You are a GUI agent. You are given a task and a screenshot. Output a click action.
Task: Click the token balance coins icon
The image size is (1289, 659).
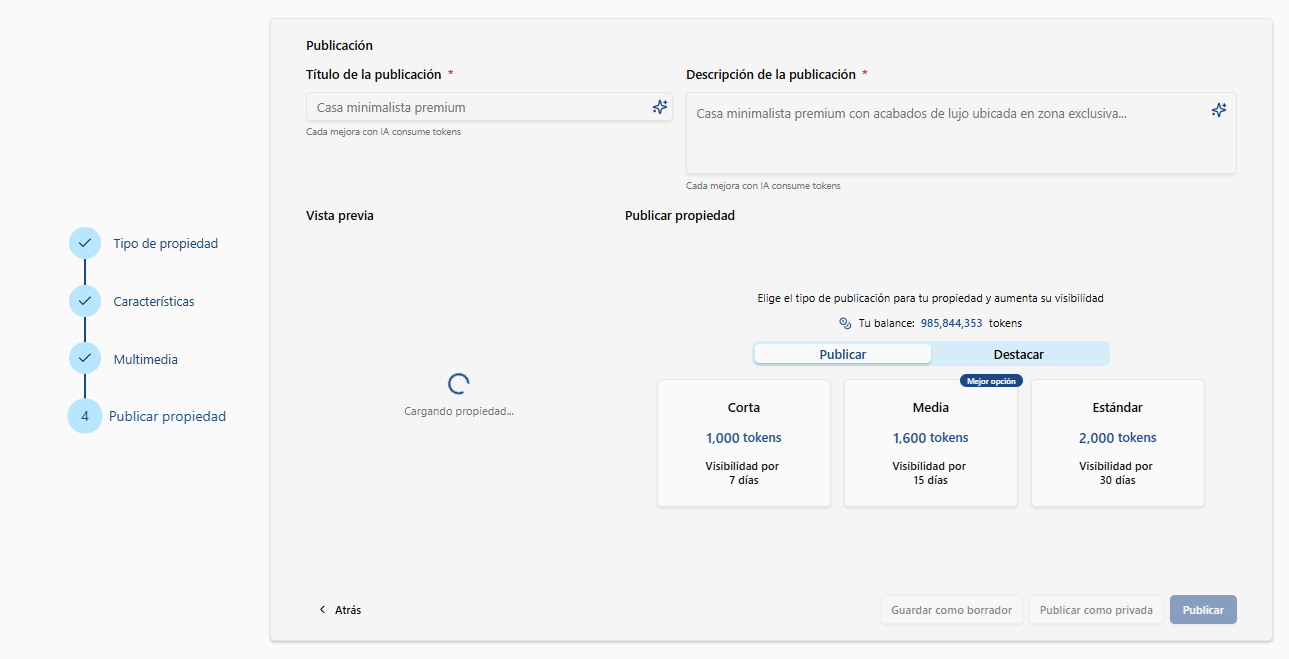coord(845,323)
